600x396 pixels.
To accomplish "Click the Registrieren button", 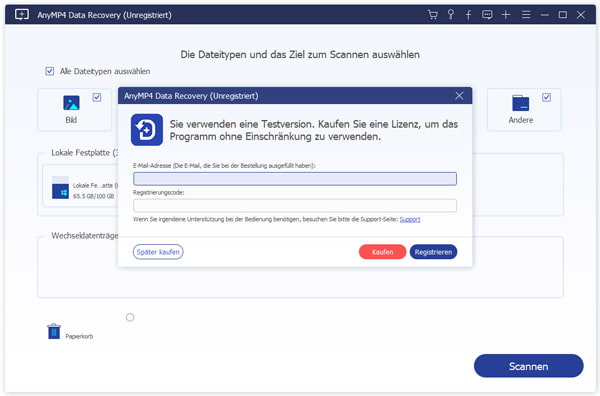I will [433, 252].
